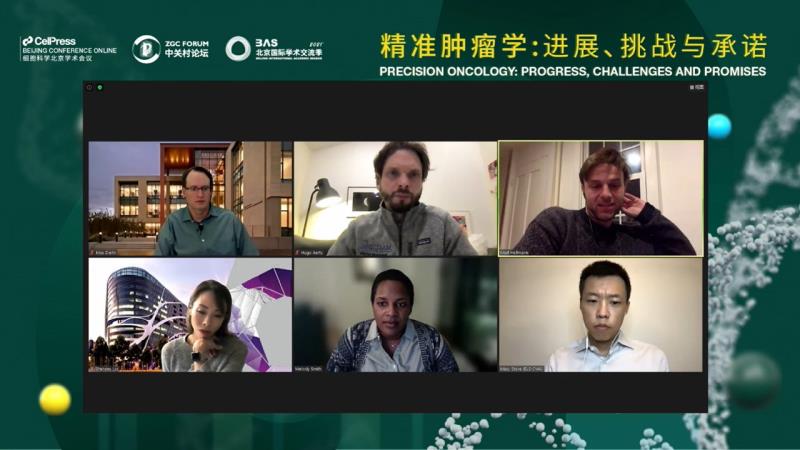Click the Melody Smith name label

[309, 368]
